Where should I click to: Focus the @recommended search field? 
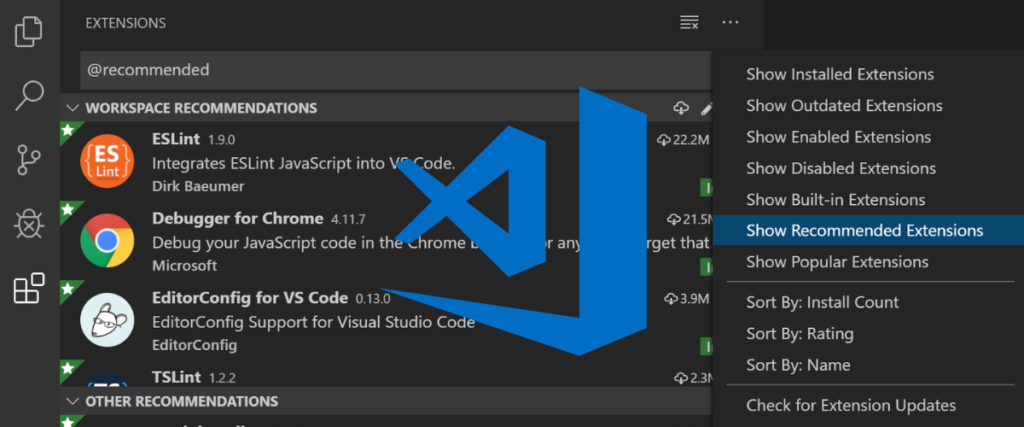395,70
